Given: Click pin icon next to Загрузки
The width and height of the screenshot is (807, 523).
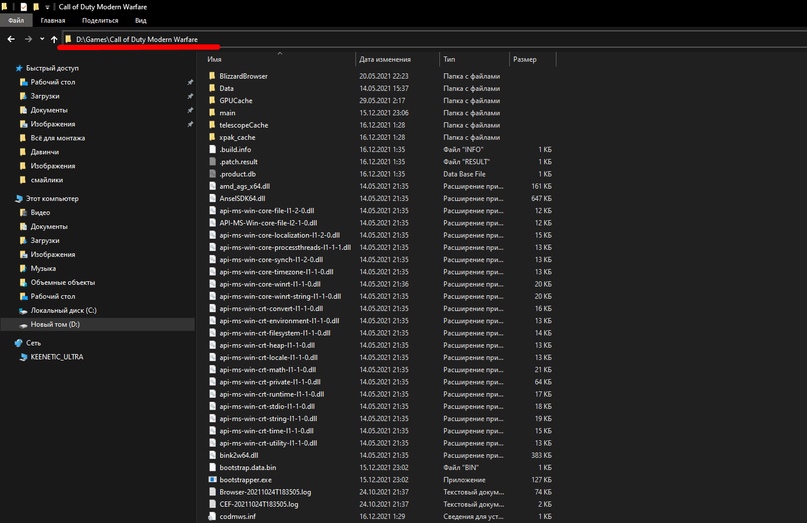Looking at the screenshot, I should pos(190,96).
